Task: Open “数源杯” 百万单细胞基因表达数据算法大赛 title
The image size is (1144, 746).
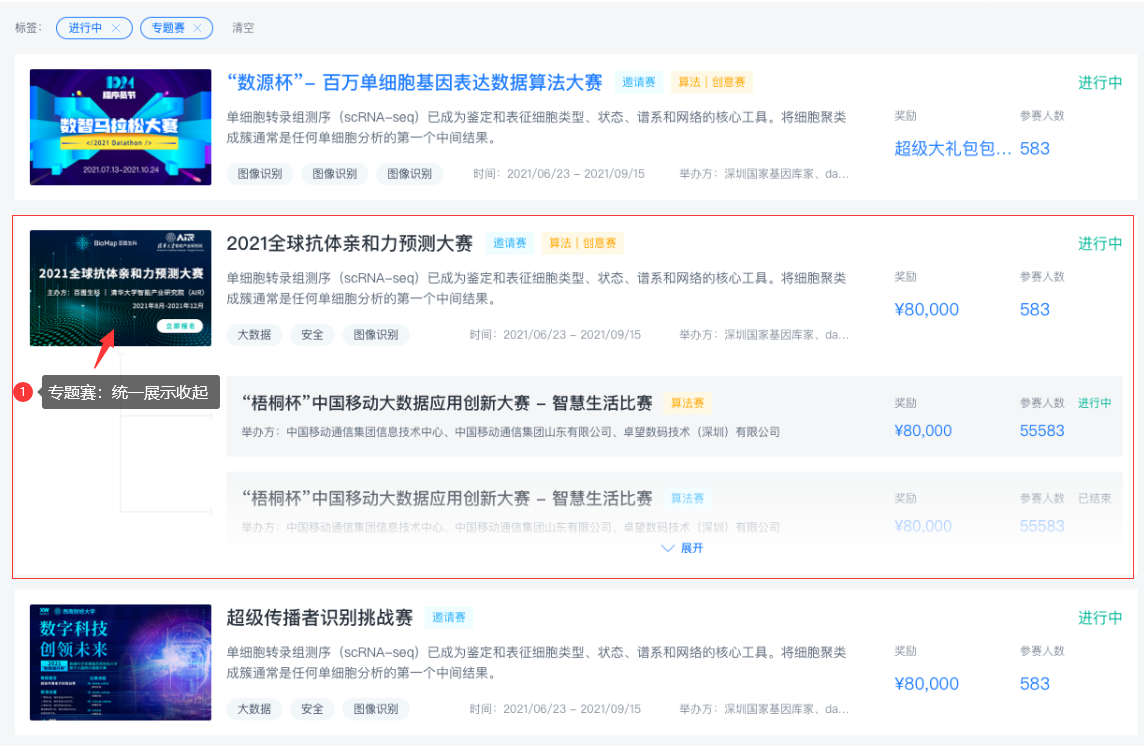Action: tap(414, 82)
